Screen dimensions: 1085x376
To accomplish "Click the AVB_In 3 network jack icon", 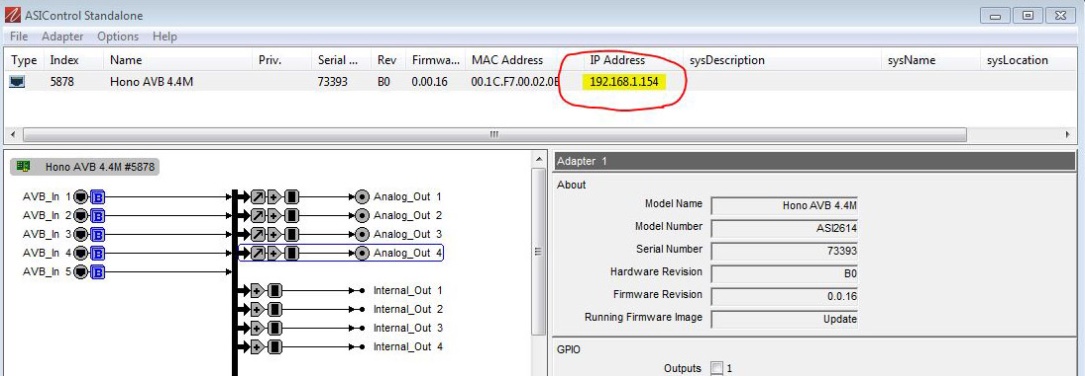I will point(82,234).
